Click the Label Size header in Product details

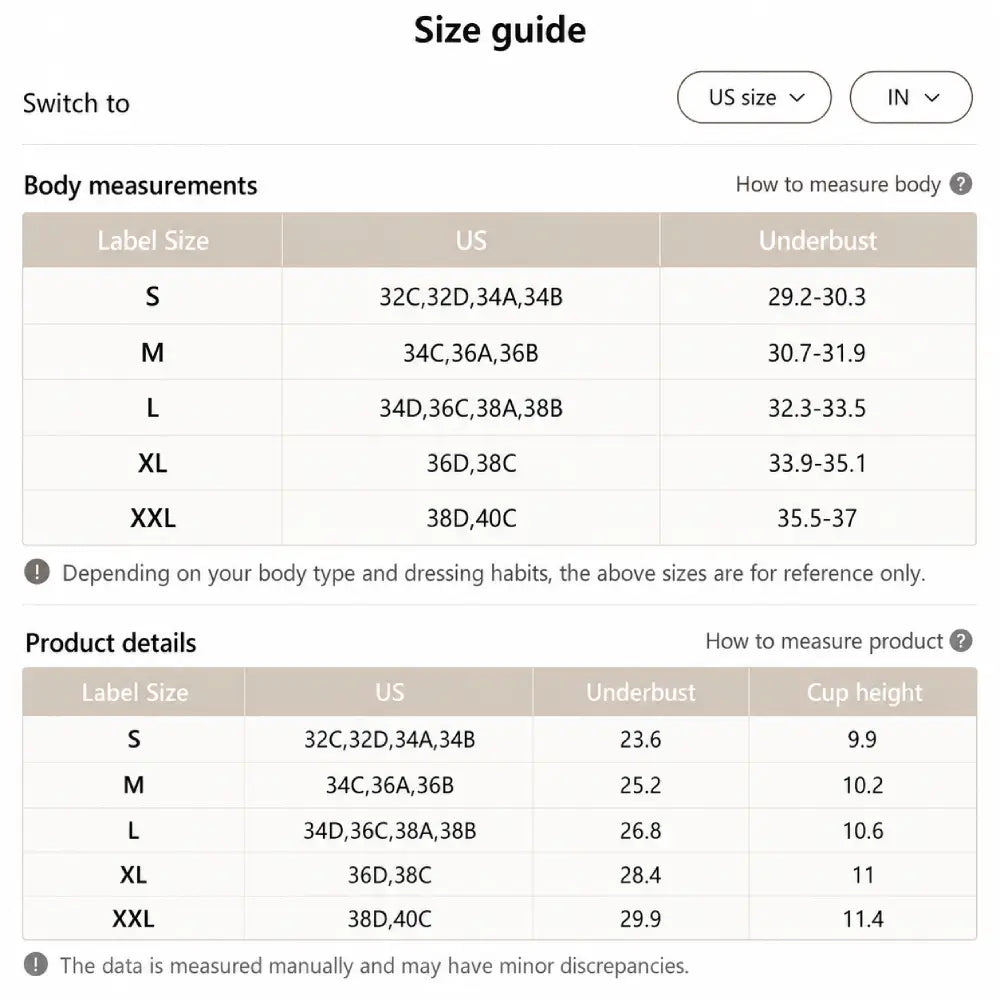pyautogui.click(x=135, y=693)
